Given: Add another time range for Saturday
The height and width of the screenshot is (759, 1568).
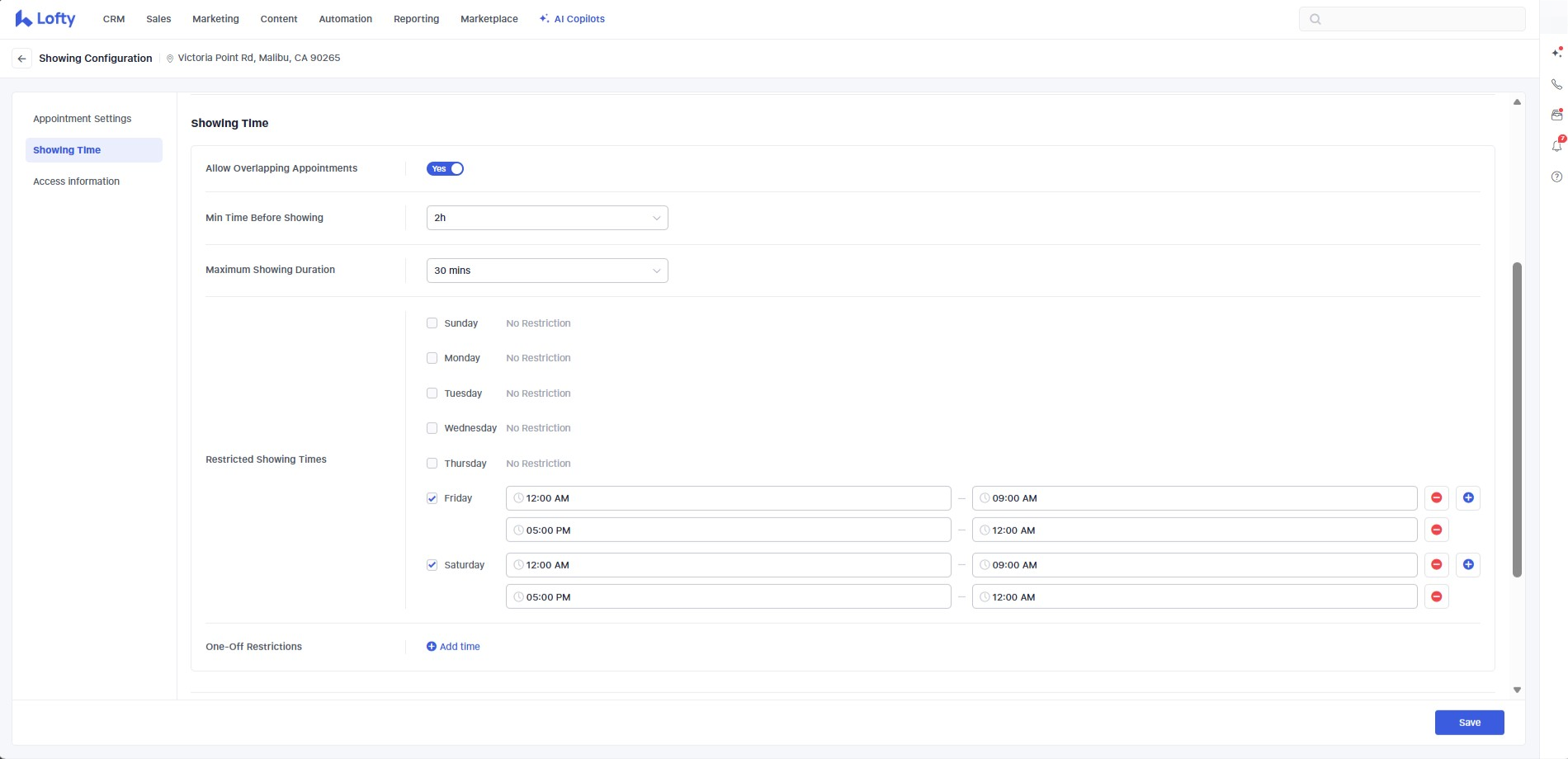Looking at the screenshot, I should point(1467,564).
